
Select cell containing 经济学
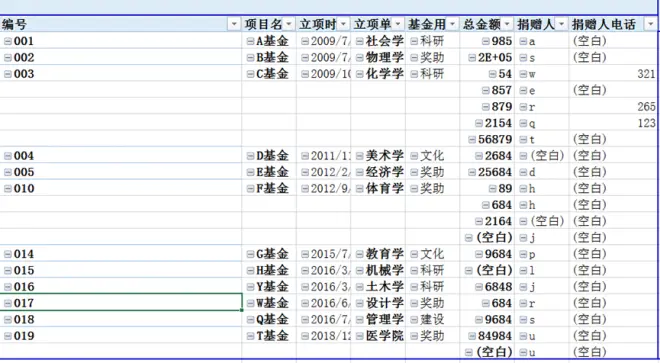click(x=378, y=172)
